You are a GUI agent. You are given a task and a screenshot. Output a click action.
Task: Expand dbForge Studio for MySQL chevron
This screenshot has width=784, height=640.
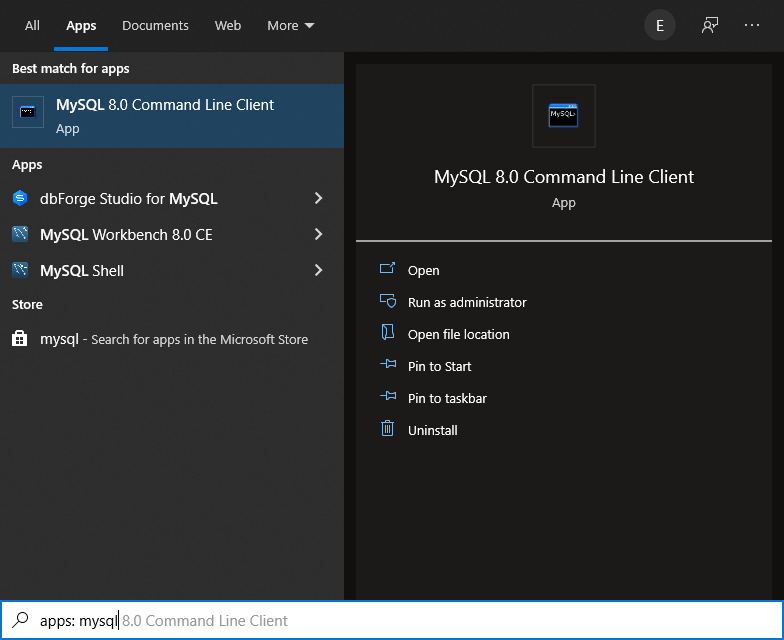318,198
